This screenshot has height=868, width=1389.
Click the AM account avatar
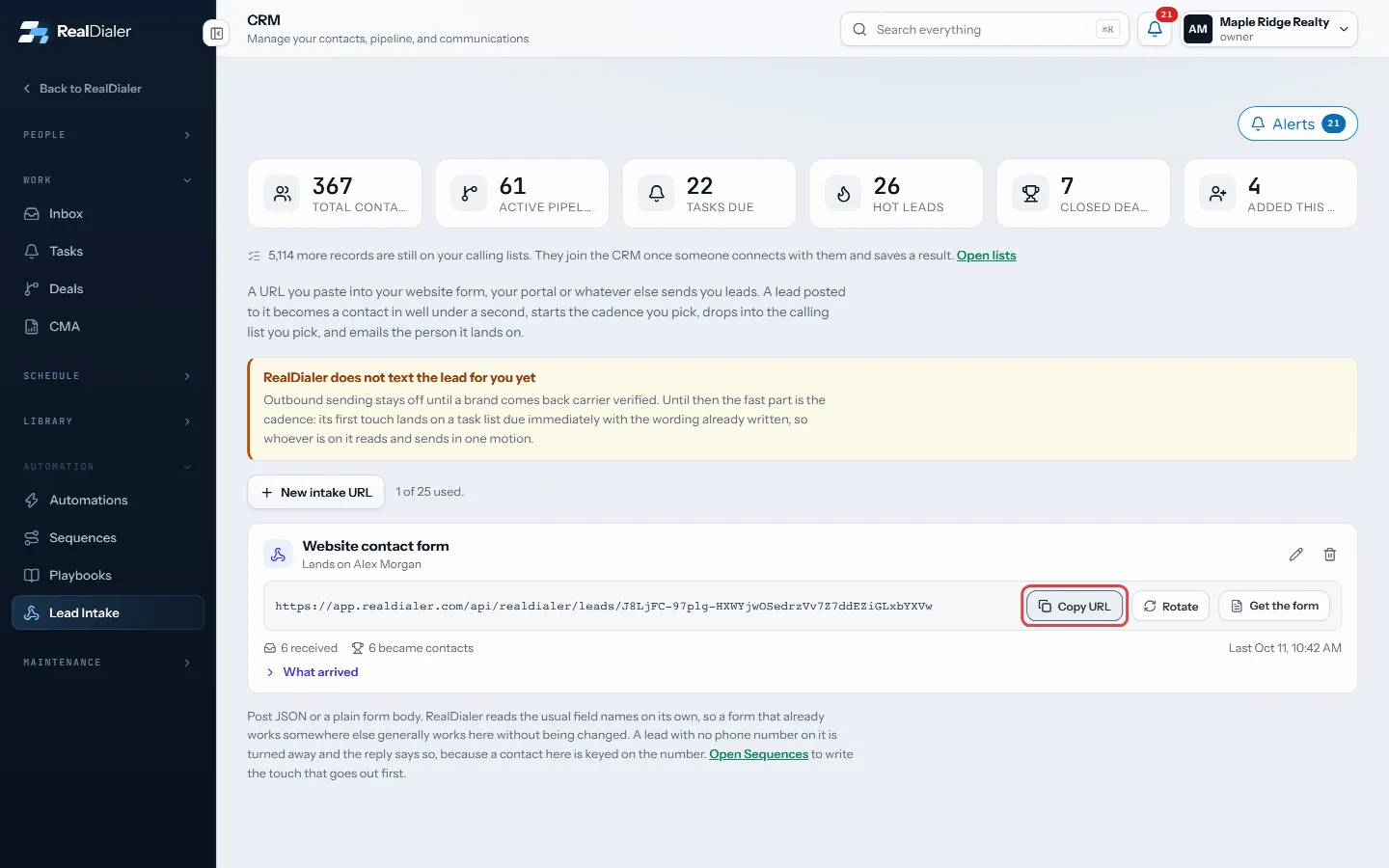(1198, 29)
